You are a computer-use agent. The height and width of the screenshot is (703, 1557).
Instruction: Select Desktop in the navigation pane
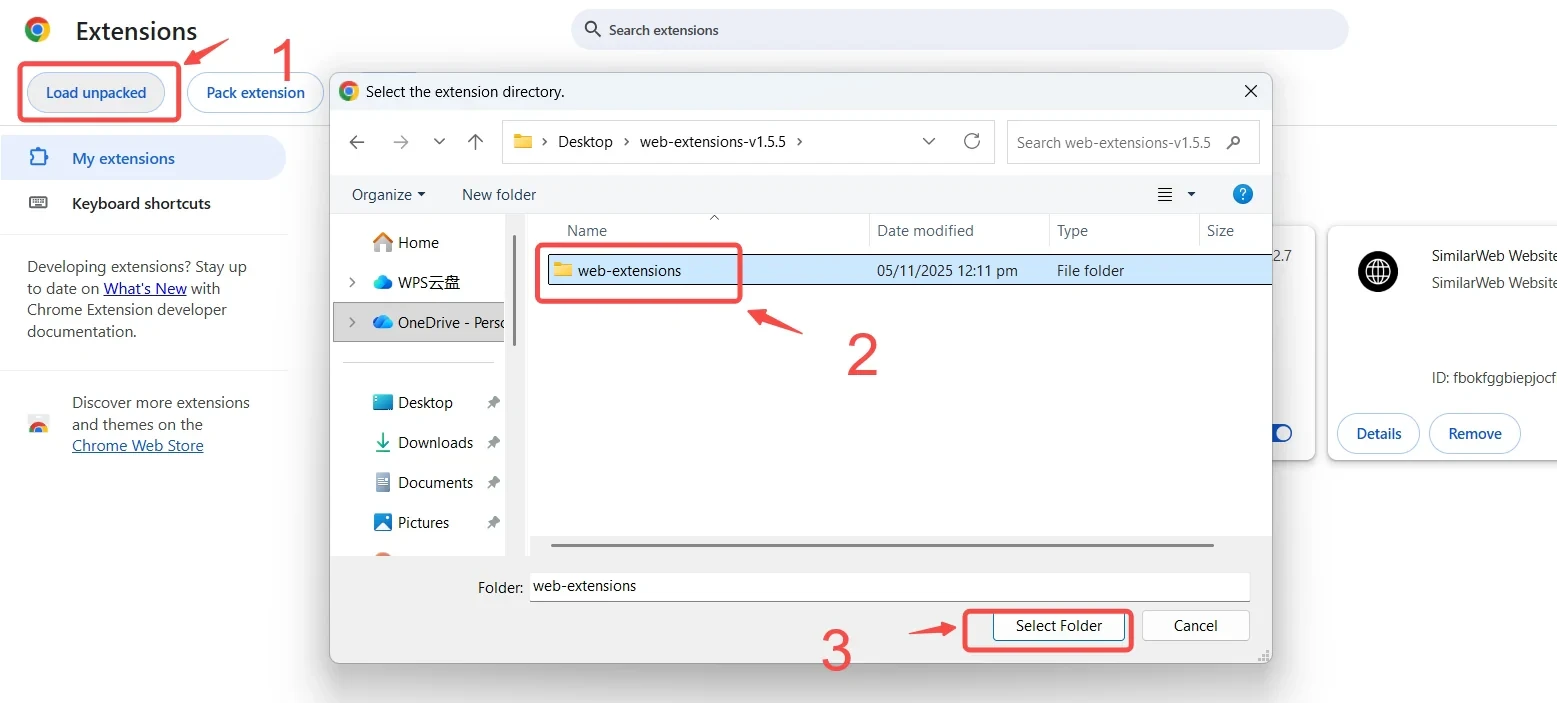click(425, 402)
